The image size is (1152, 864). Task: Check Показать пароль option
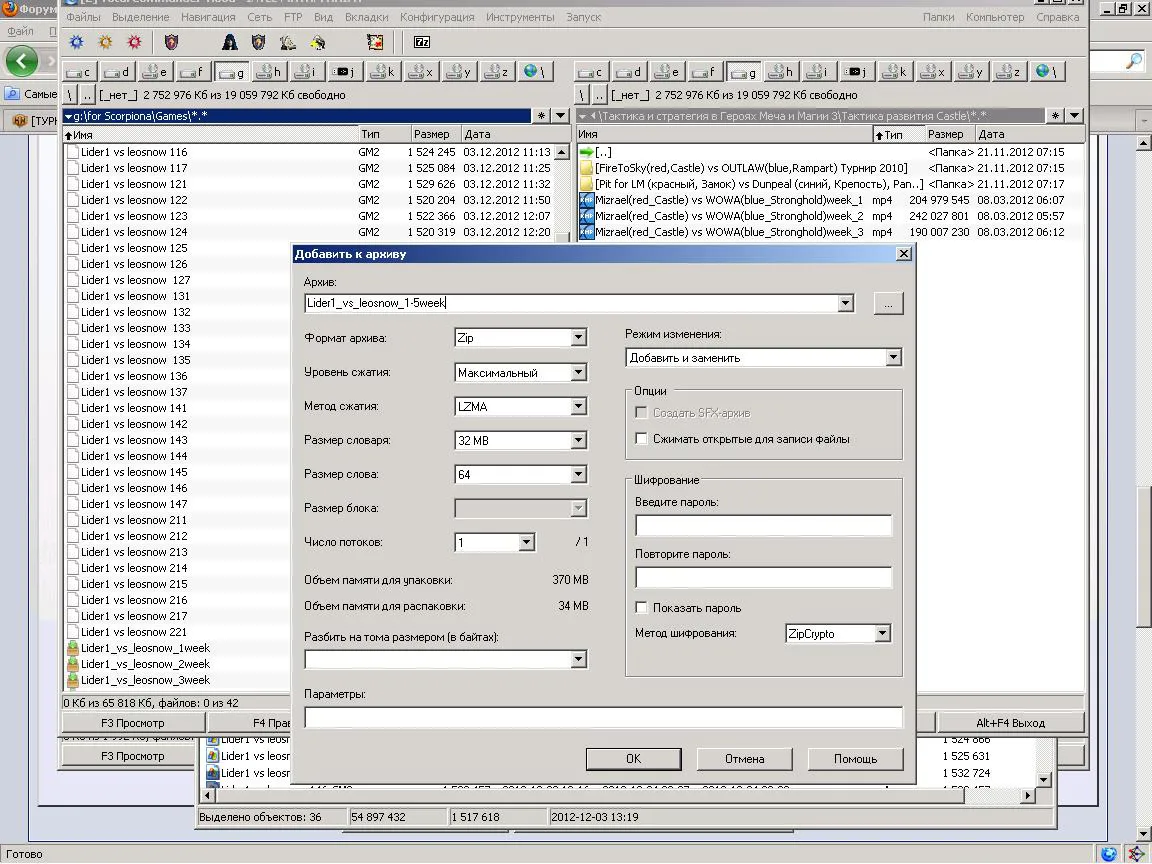point(641,608)
